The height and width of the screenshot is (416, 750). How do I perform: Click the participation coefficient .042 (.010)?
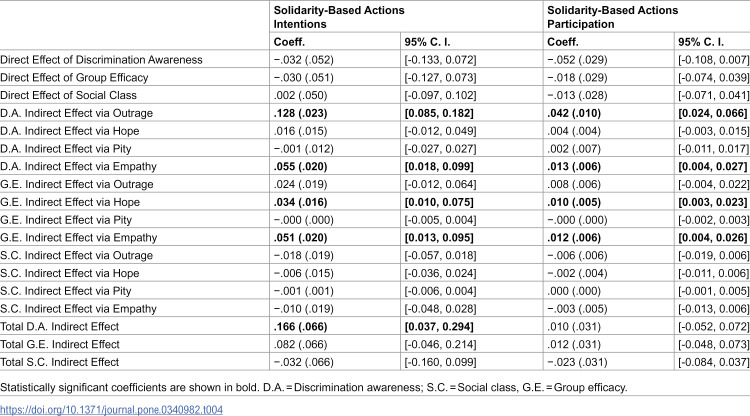[x=574, y=113]
